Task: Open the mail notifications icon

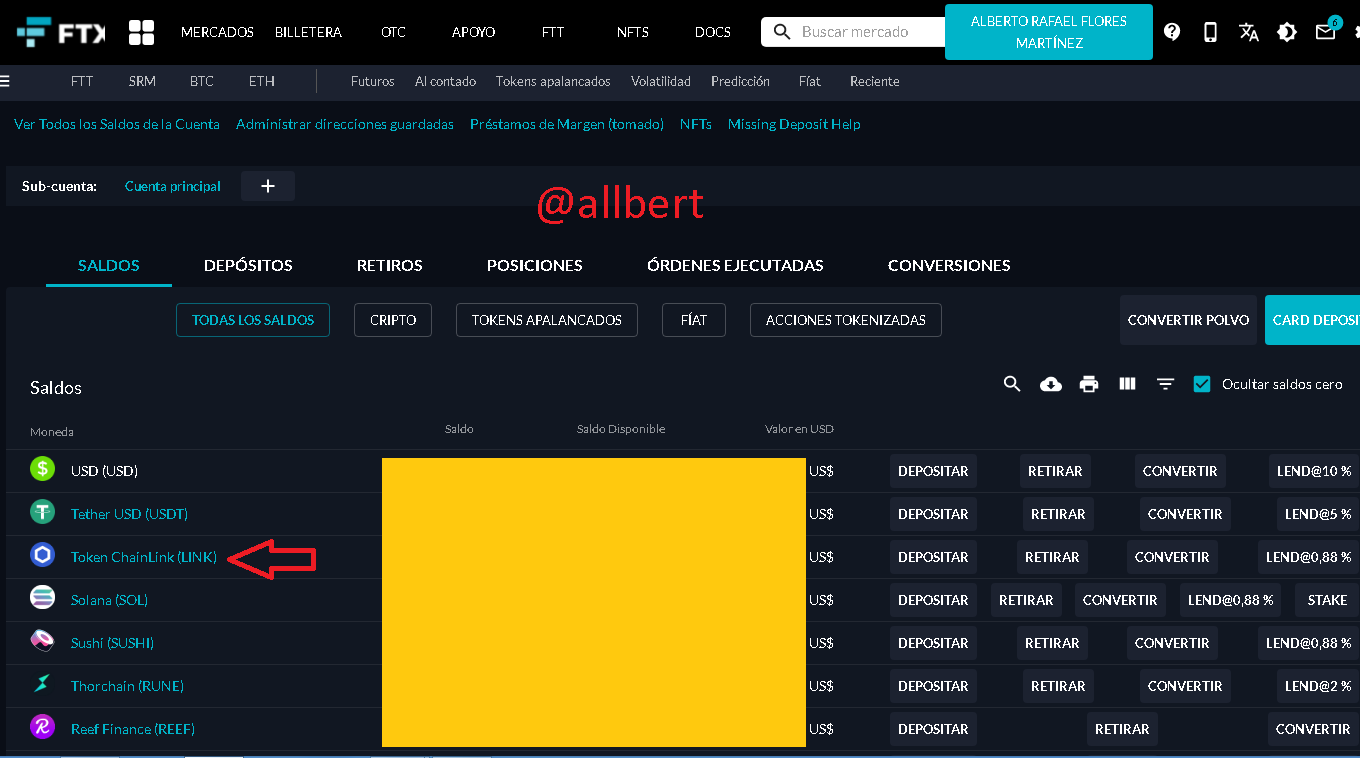Action: click(x=1325, y=32)
